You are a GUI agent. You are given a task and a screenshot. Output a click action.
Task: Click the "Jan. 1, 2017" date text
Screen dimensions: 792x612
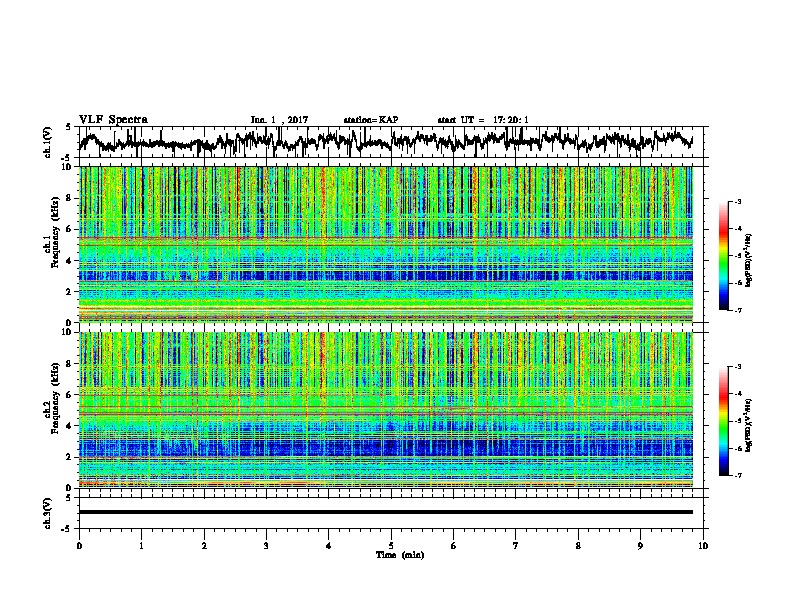pos(279,120)
